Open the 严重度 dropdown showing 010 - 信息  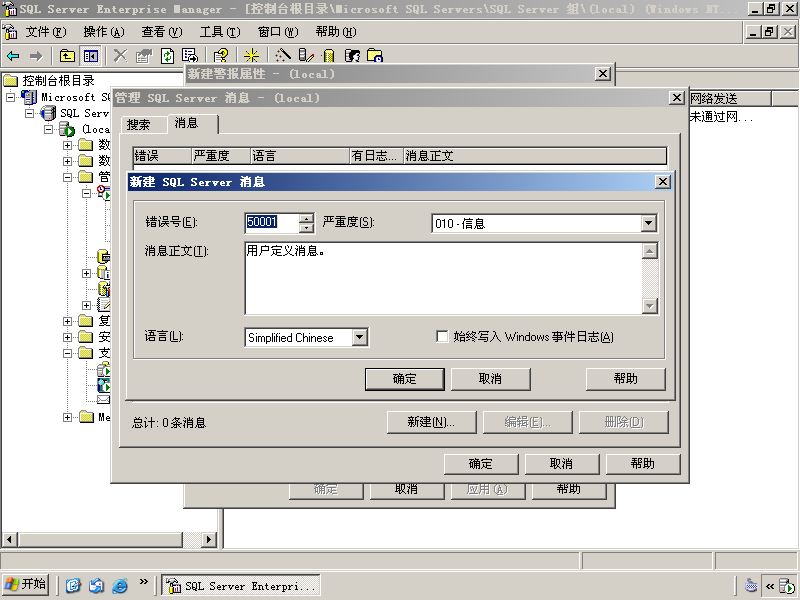coord(648,223)
